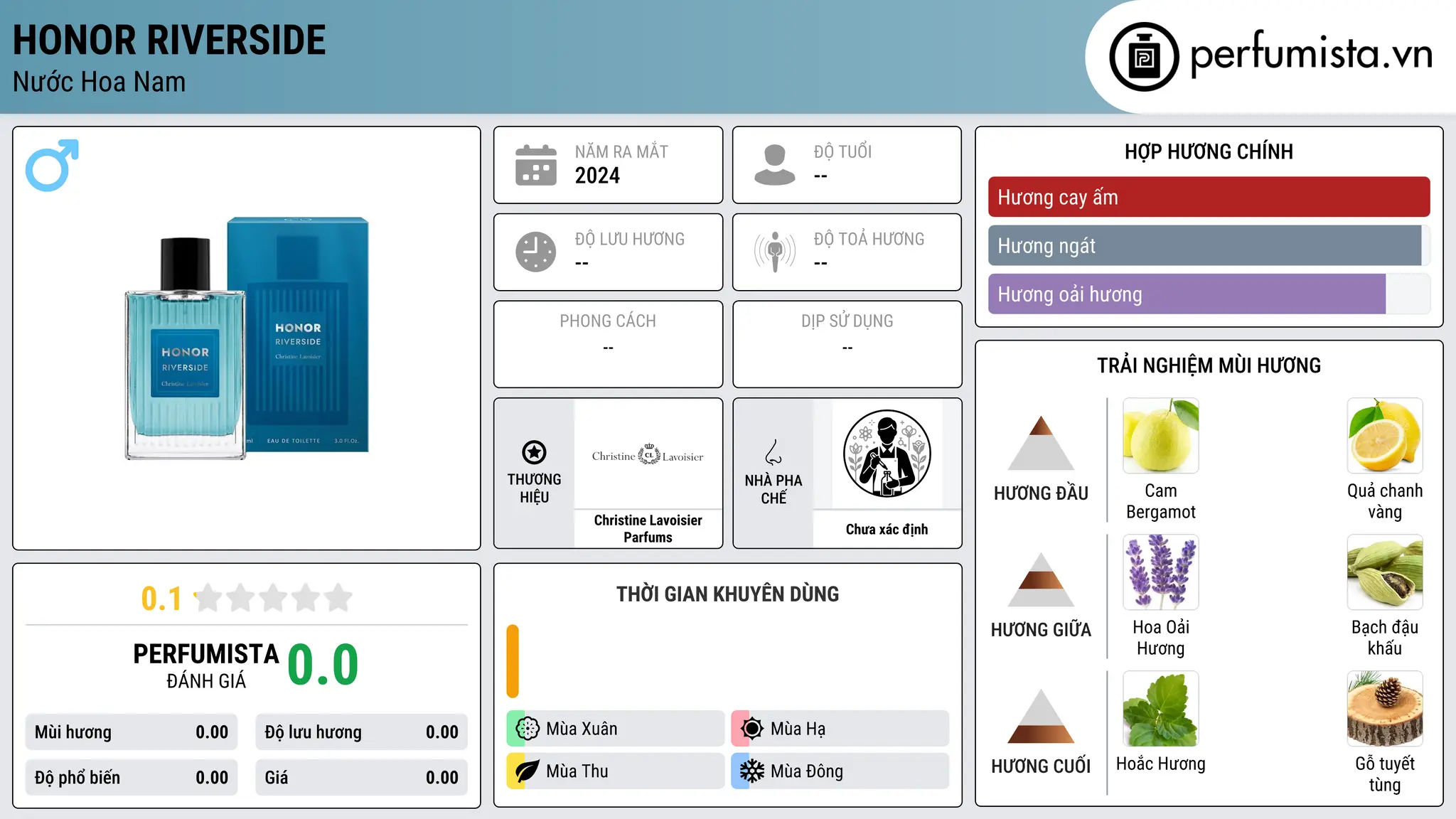
Task: Select the purple Hương oải hương accord bar
Action: point(1187,294)
